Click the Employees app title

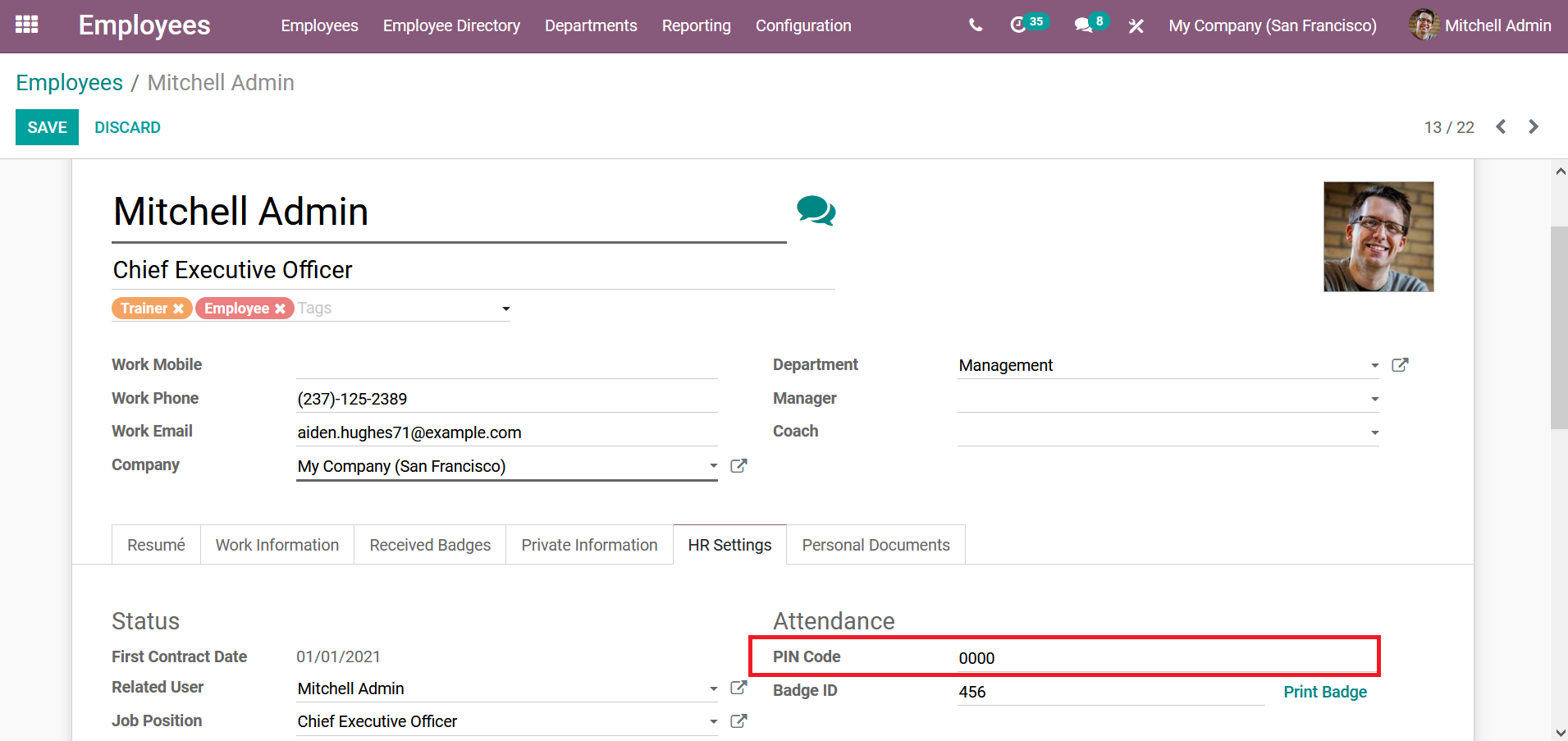point(144,25)
